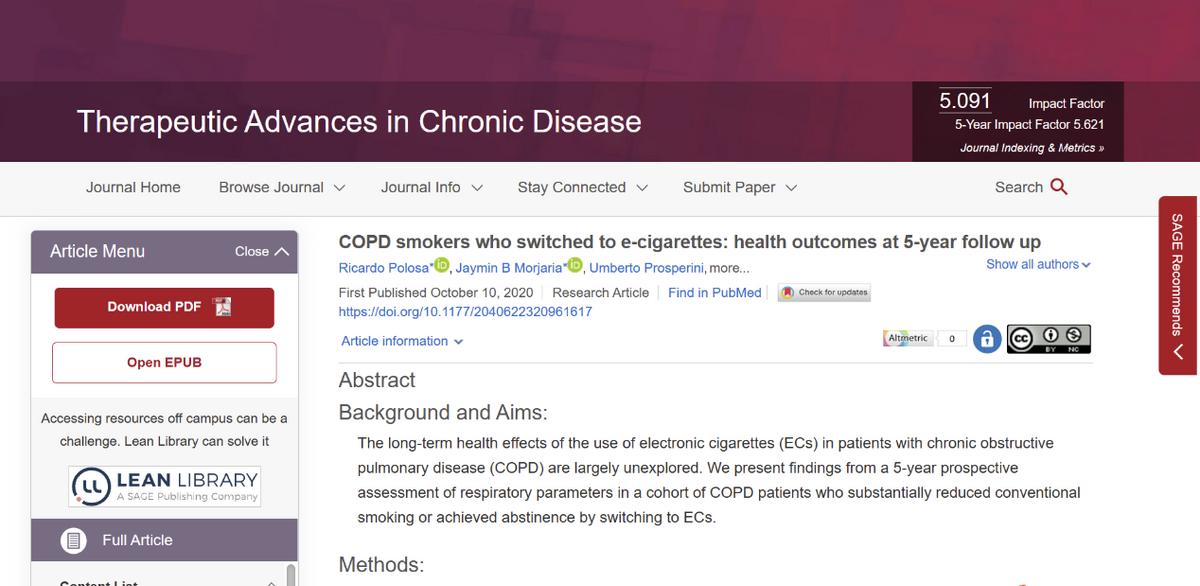Open the article DOI link
The width and height of the screenshot is (1200, 586).
point(465,311)
